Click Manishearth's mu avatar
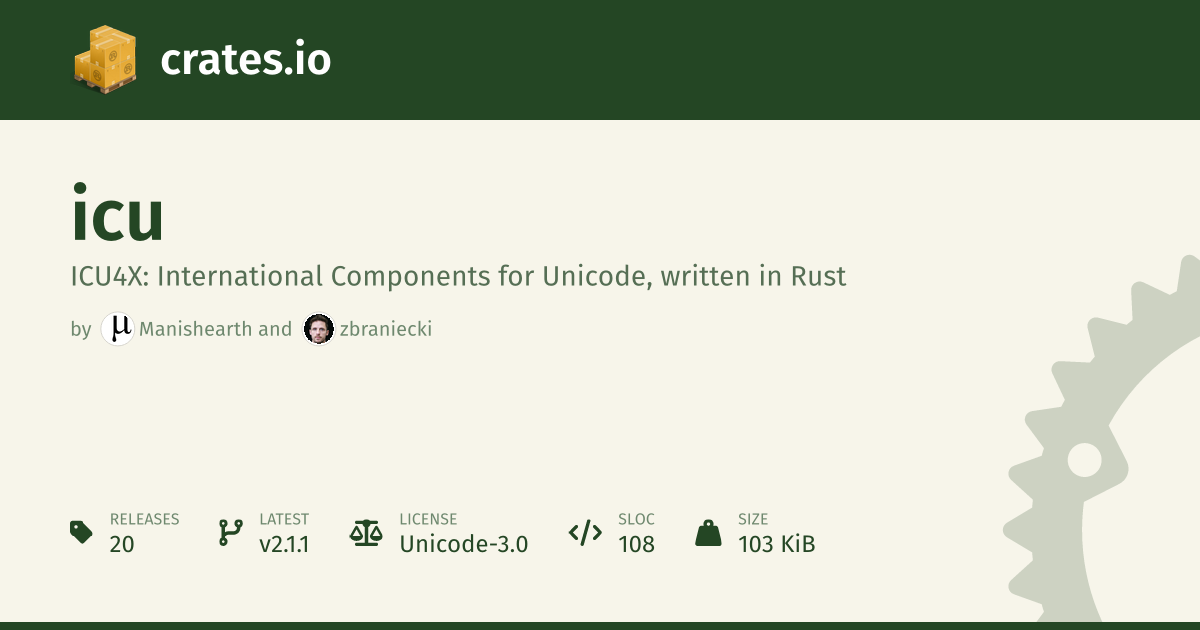Image resolution: width=1200 pixels, height=630 pixels. 118,328
